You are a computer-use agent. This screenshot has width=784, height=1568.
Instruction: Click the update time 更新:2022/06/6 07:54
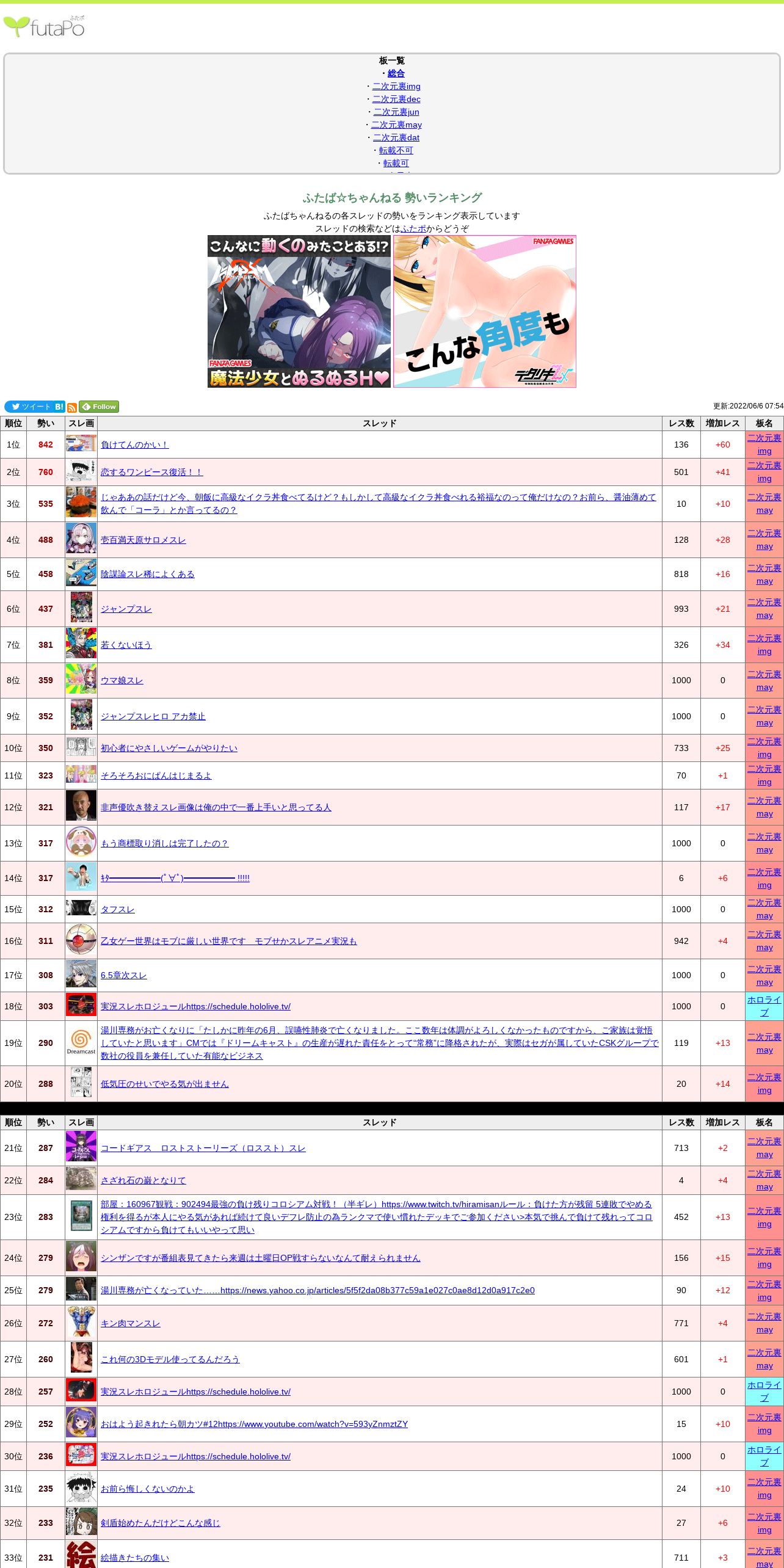tap(748, 406)
